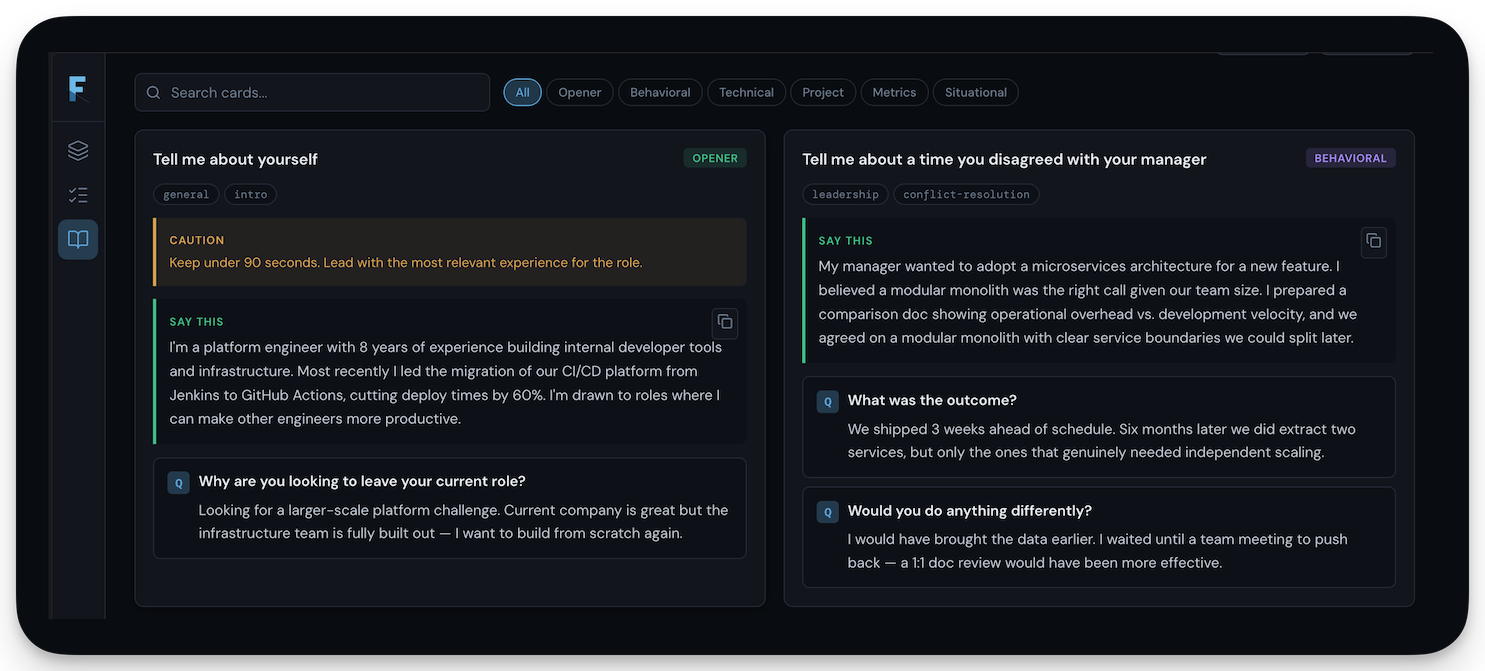1485x671 pixels.
Task: Copy the manager disagreement answer text
Action: [1374, 241]
